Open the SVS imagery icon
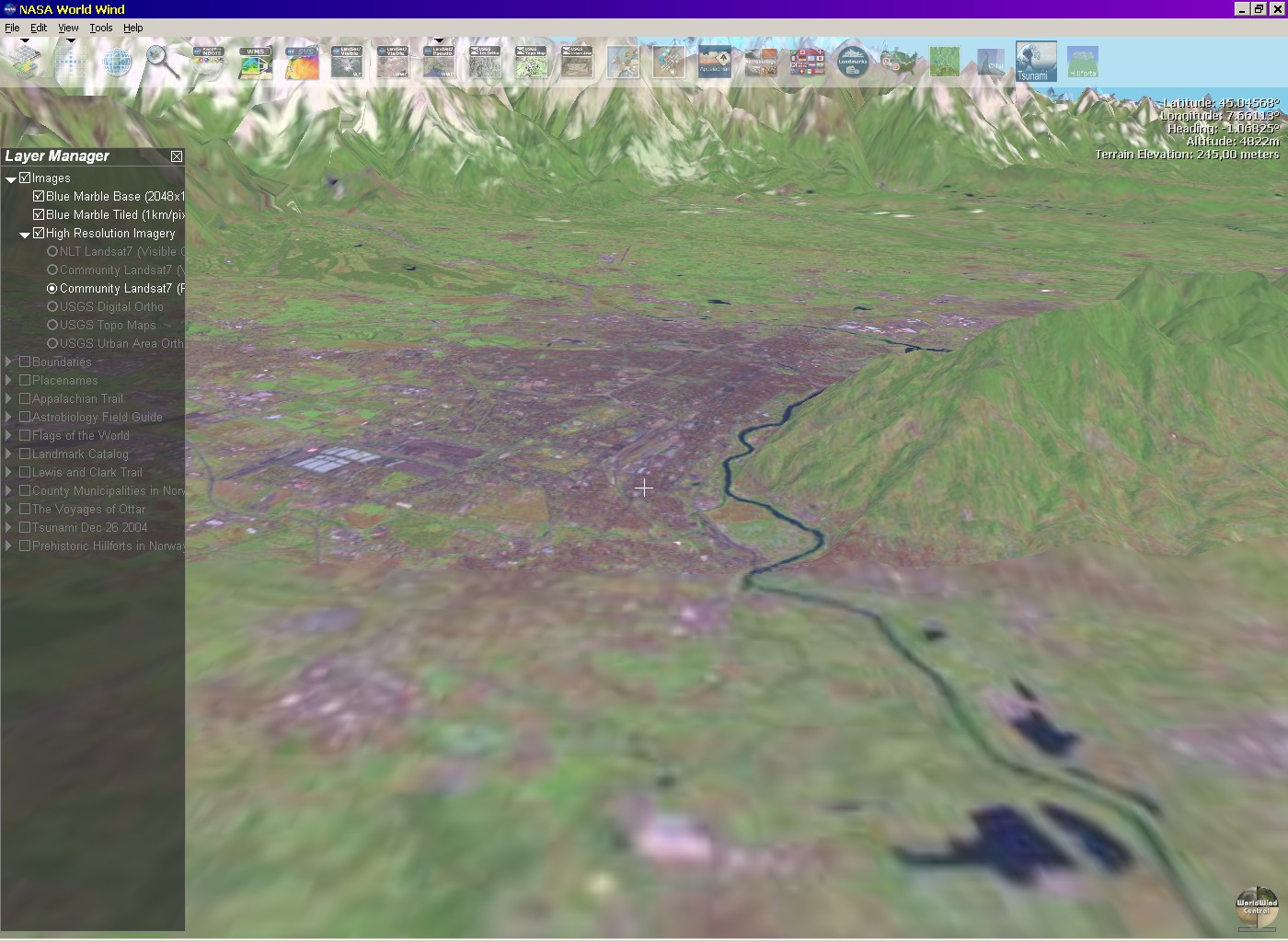Image resolution: width=1288 pixels, height=942 pixels. click(301, 62)
